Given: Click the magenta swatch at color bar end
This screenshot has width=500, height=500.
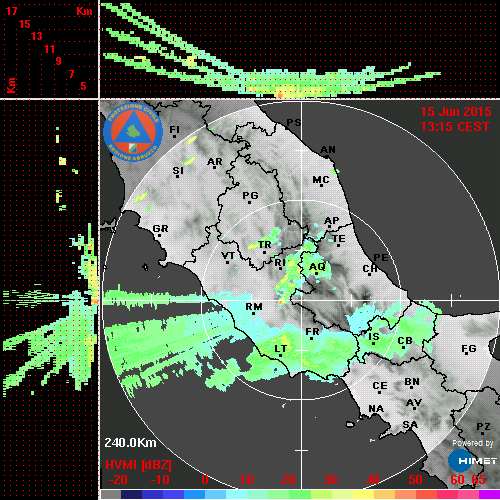Looking at the screenshot, I should tap(489, 494).
